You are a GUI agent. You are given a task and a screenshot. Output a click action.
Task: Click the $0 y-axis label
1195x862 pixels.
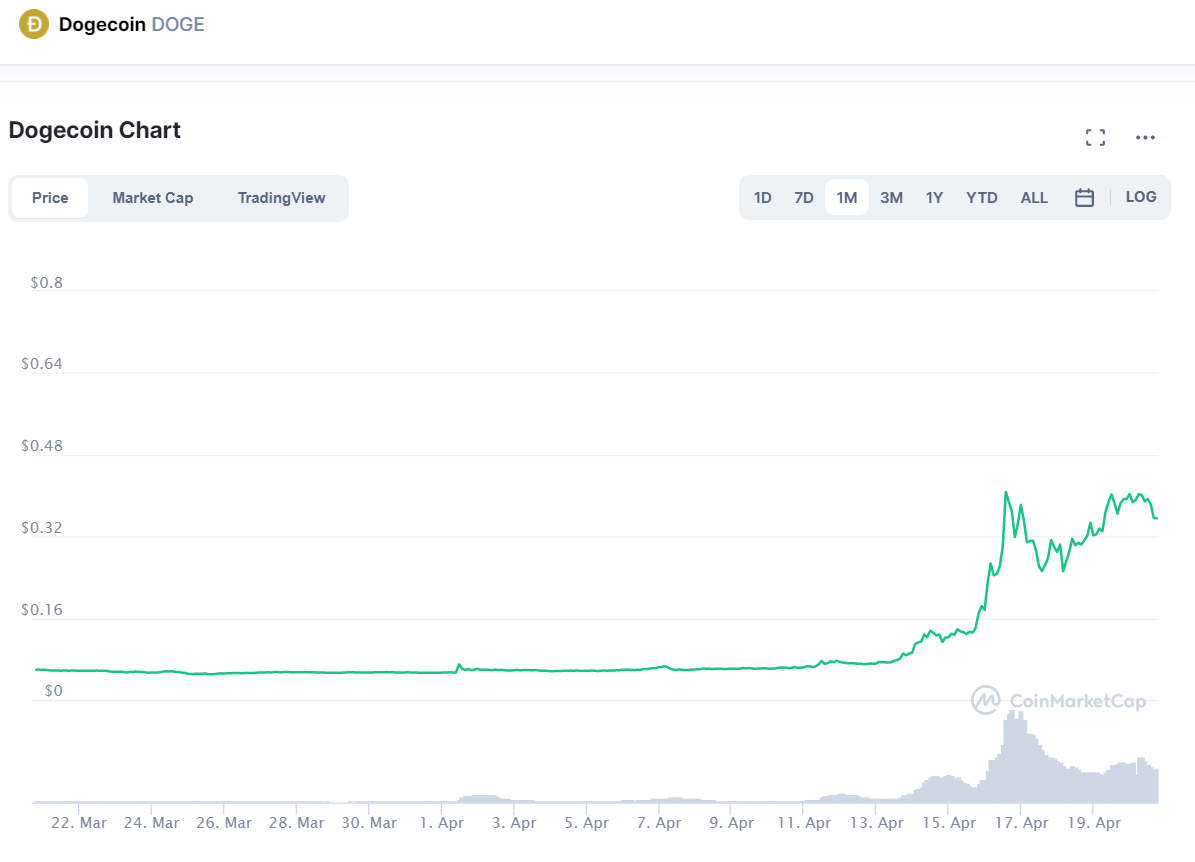(53, 691)
